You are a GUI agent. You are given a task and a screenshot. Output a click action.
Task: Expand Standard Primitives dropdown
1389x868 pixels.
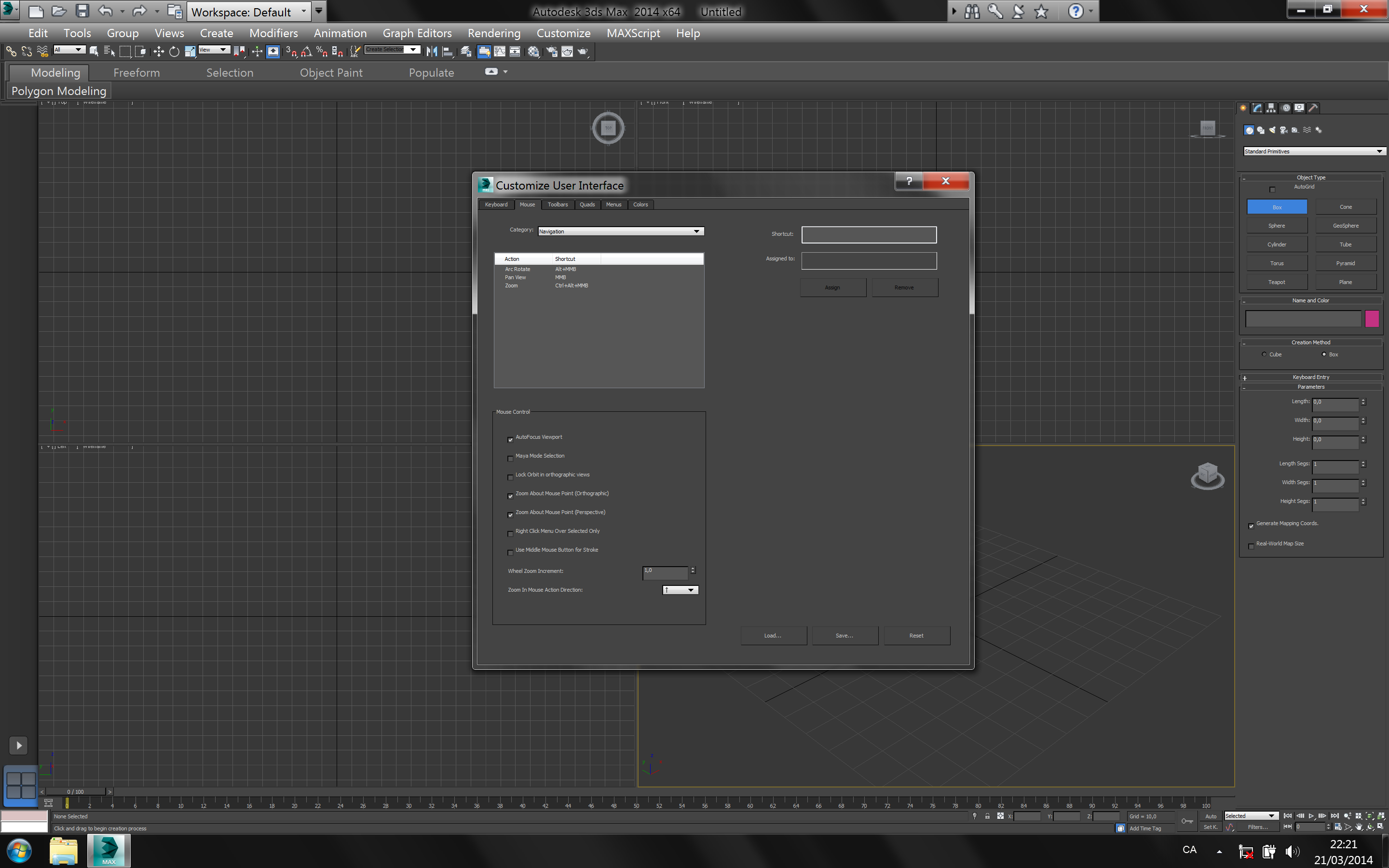point(1314,151)
